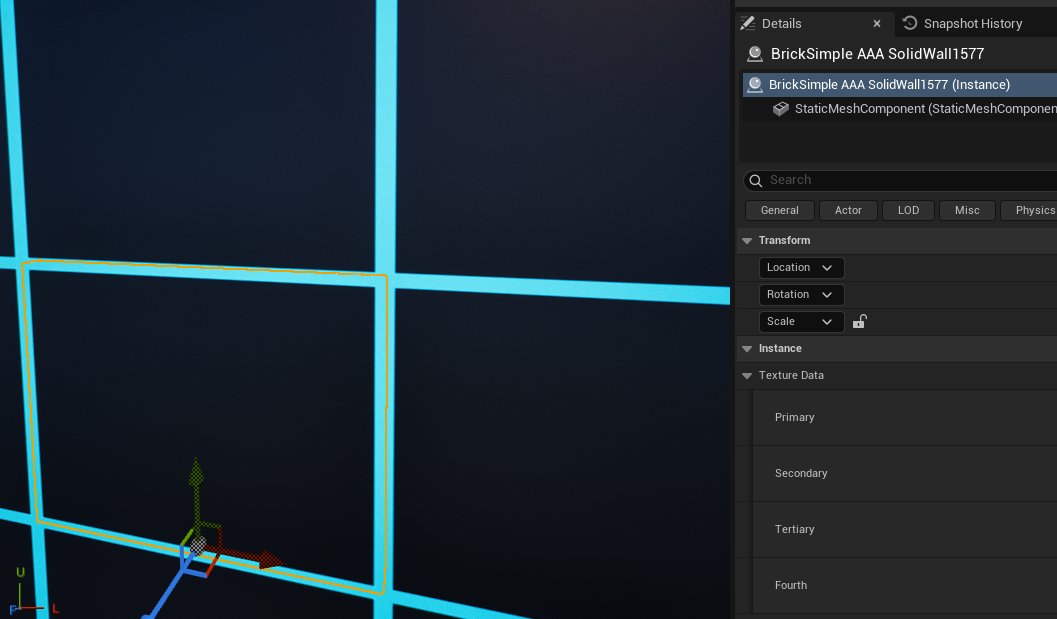Focus the Details search field
The image size is (1057, 619).
point(903,180)
